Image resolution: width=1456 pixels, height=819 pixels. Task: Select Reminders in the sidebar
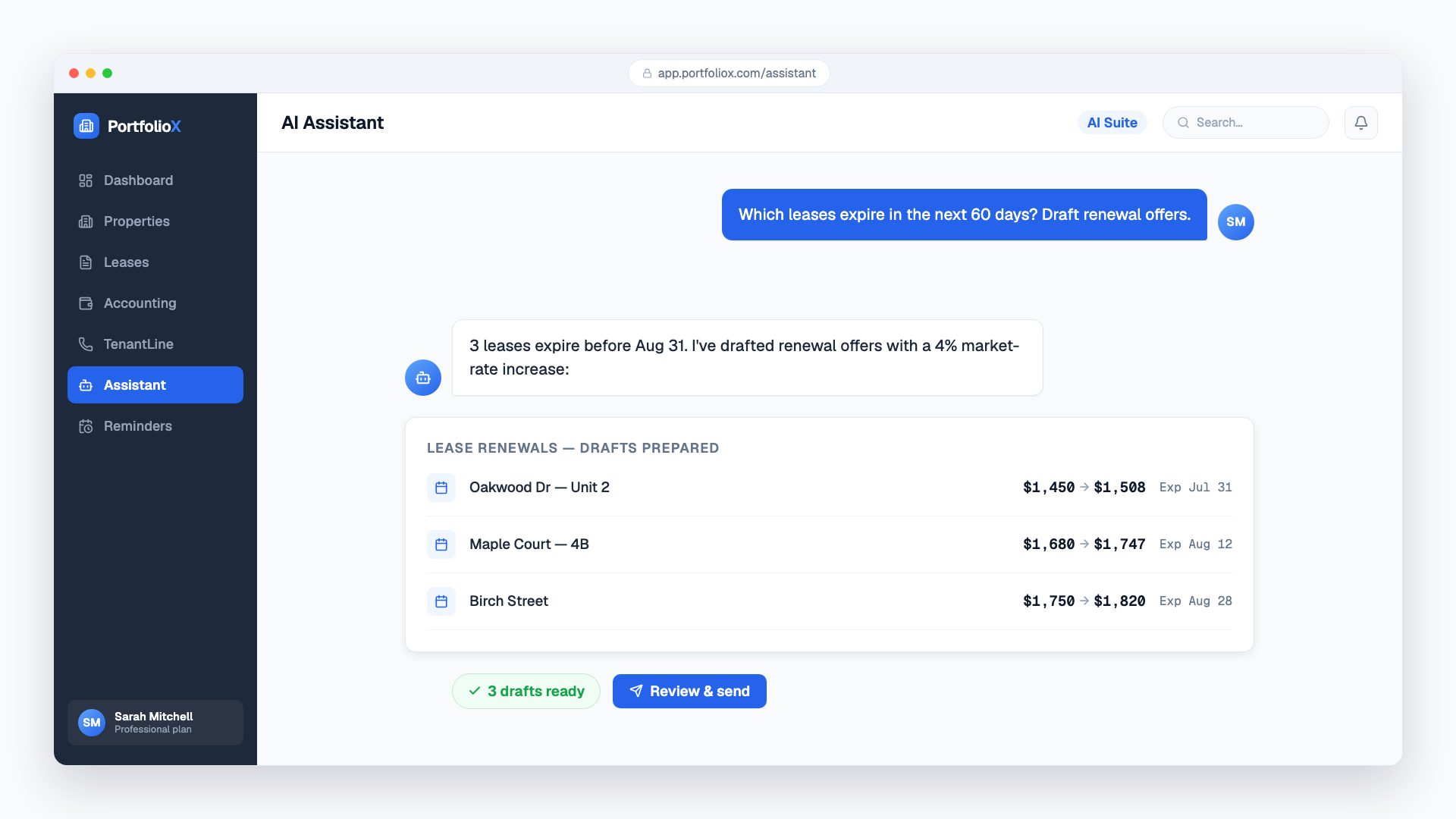tap(155, 426)
